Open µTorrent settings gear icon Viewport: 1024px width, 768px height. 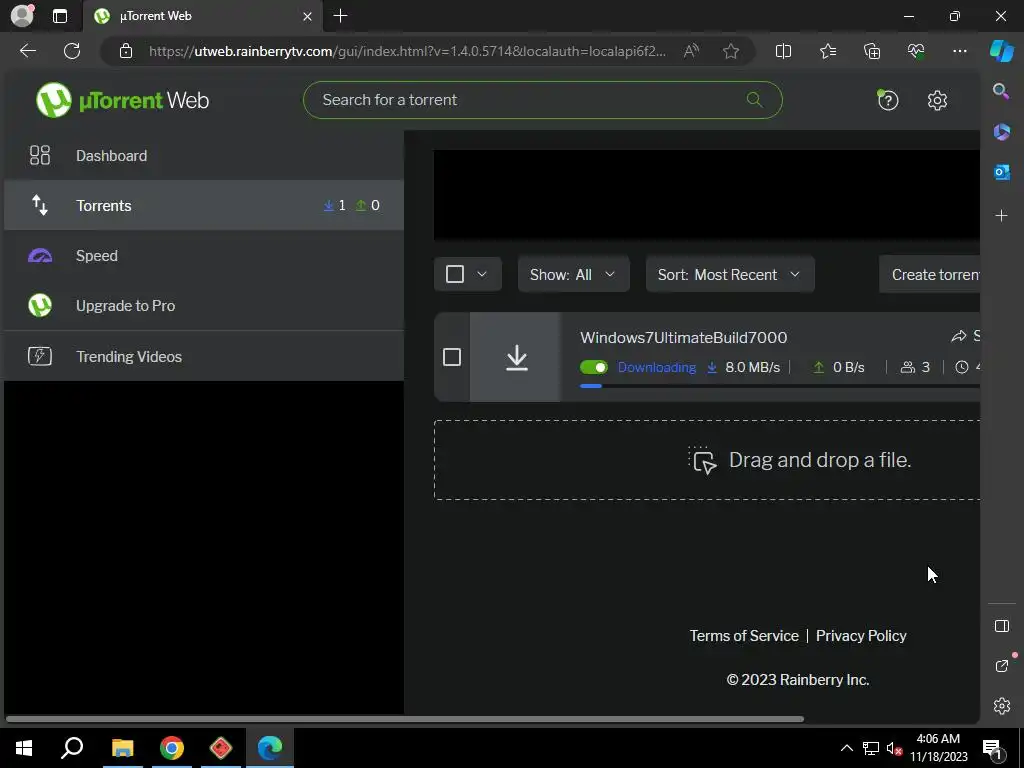937,100
